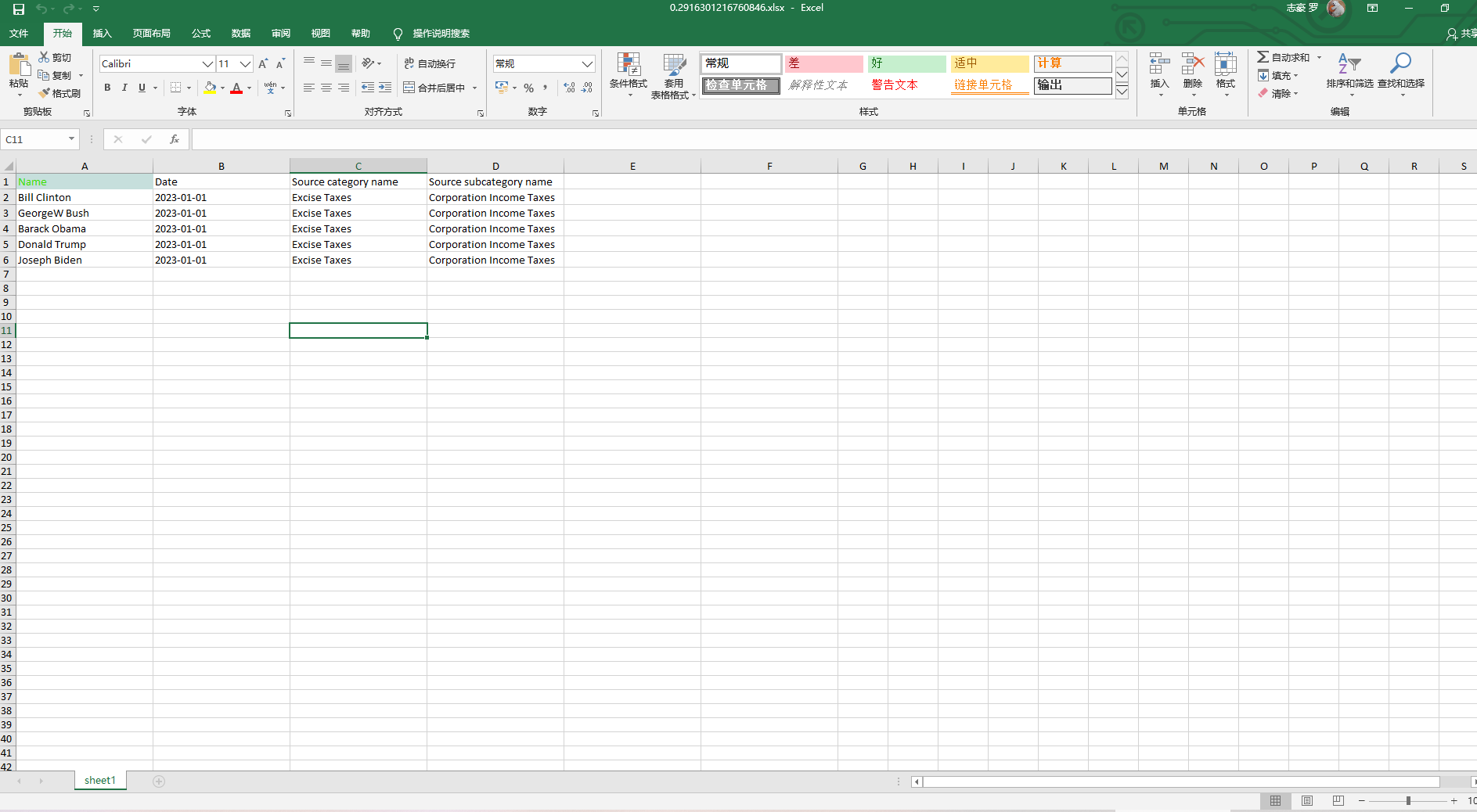
Task: Open Format as Table icon
Action: (x=674, y=64)
